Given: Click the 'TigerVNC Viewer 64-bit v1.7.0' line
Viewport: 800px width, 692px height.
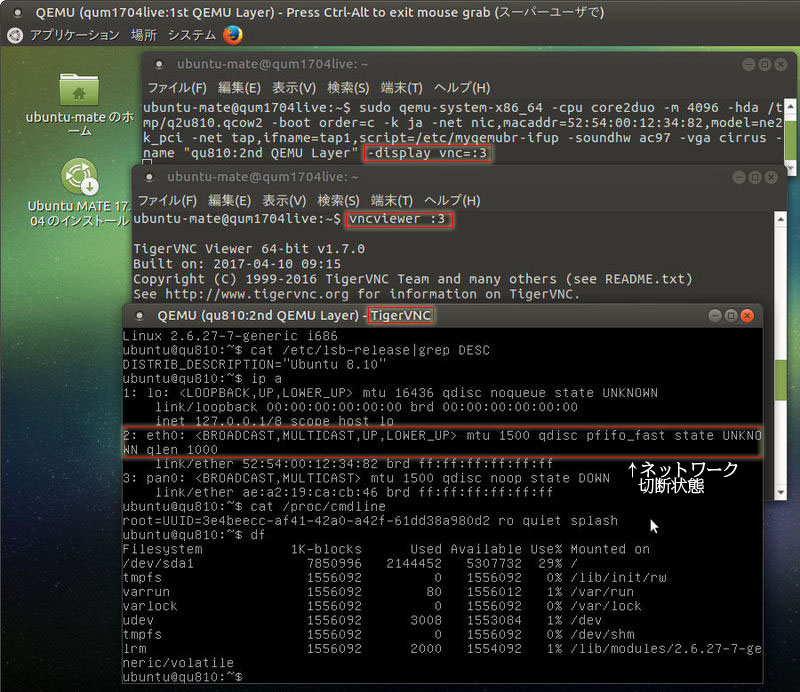Looking at the screenshot, I should [249, 249].
